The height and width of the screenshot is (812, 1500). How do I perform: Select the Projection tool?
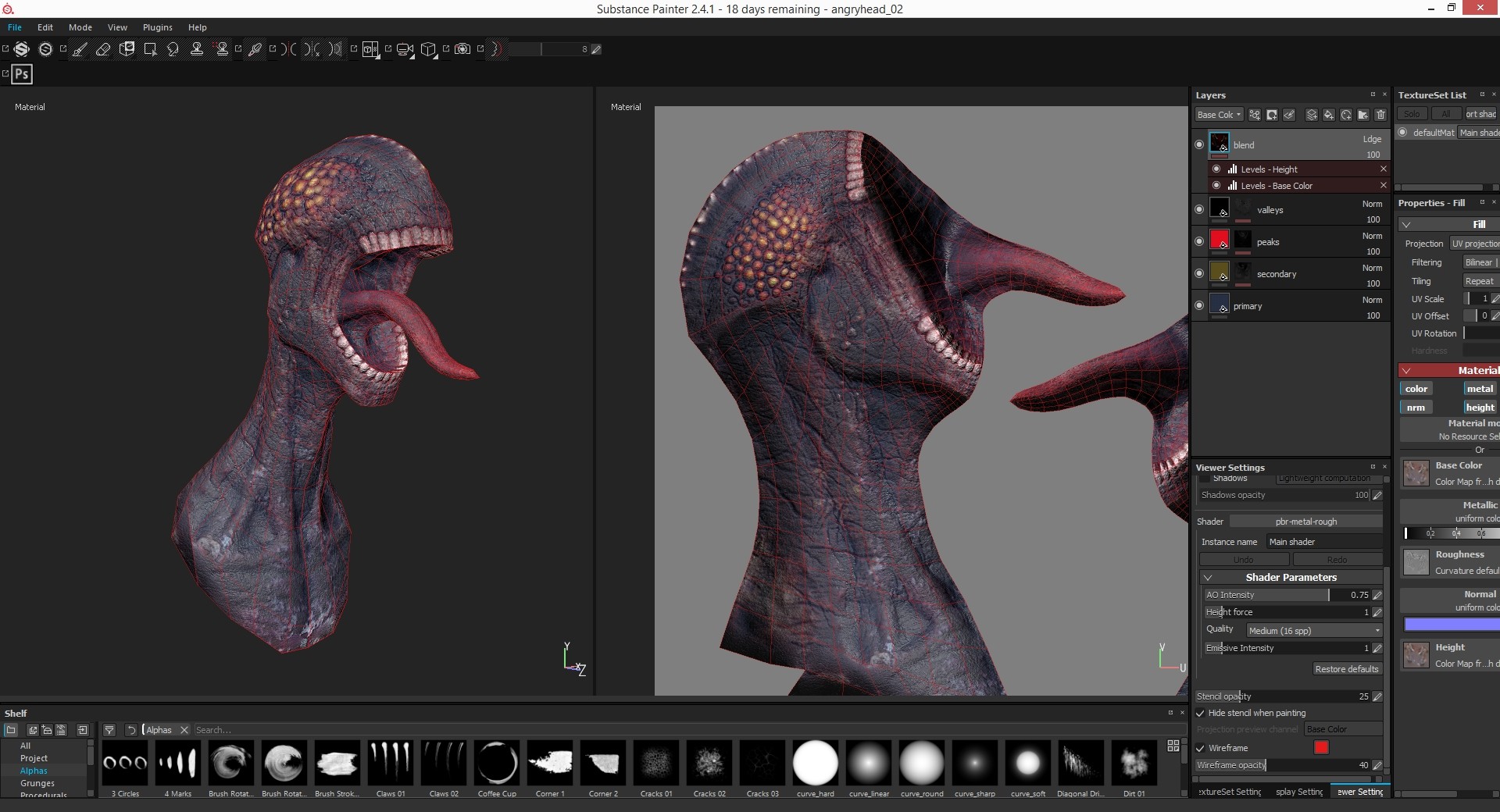tap(127, 49)
